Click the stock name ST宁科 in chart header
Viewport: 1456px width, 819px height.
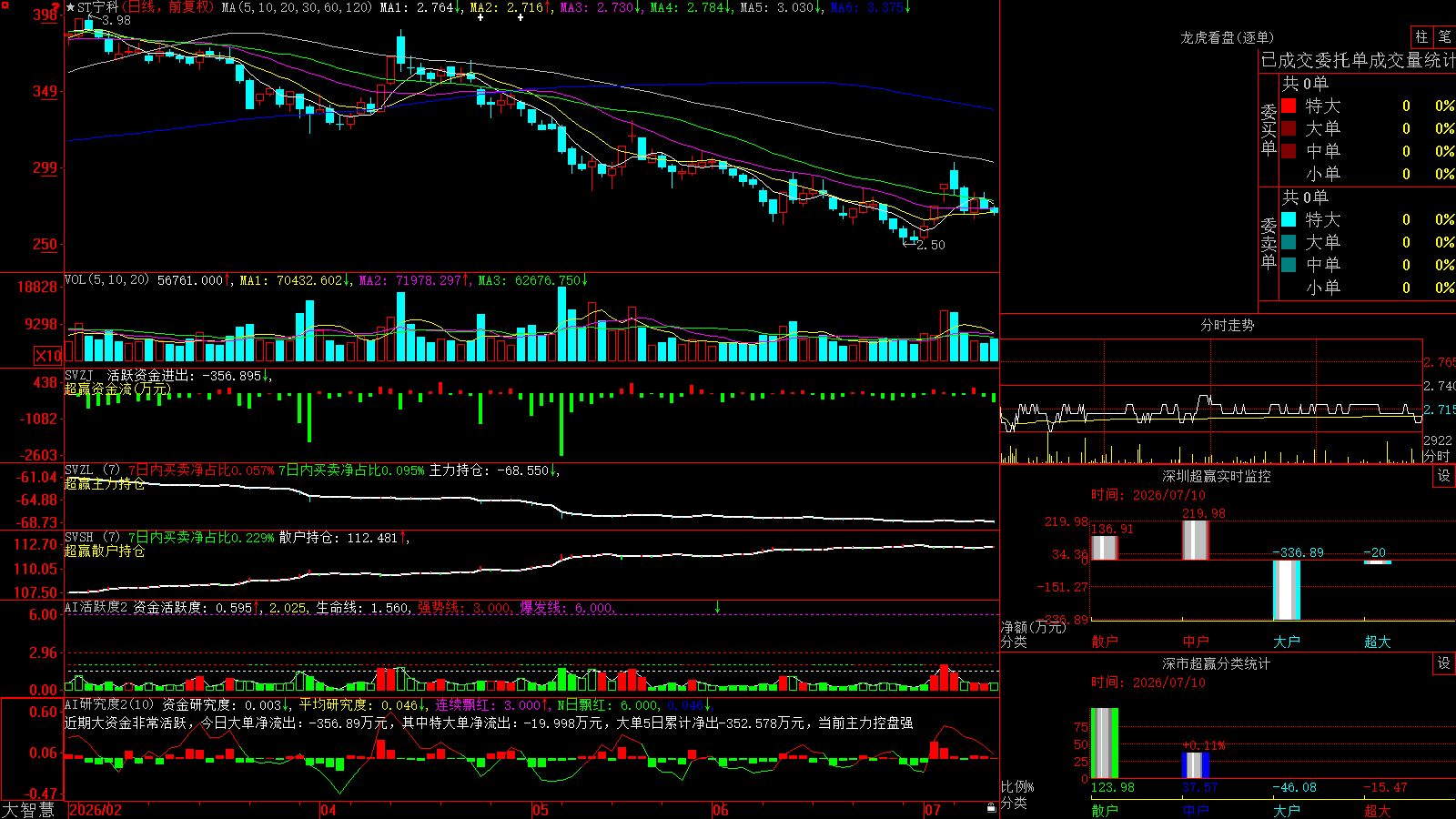pos(98,7)
